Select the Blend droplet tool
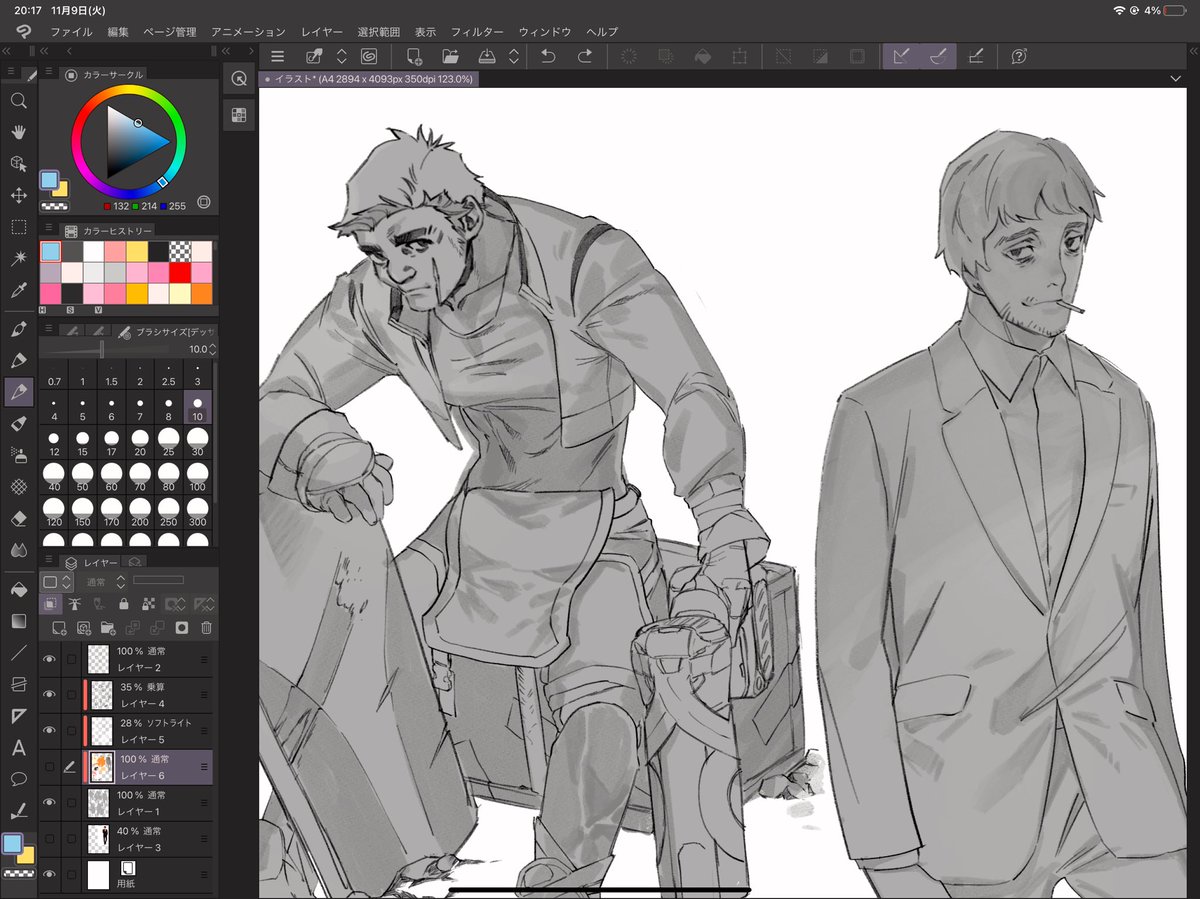Viewport: 1200px width, 899px height. pos(18,549)
